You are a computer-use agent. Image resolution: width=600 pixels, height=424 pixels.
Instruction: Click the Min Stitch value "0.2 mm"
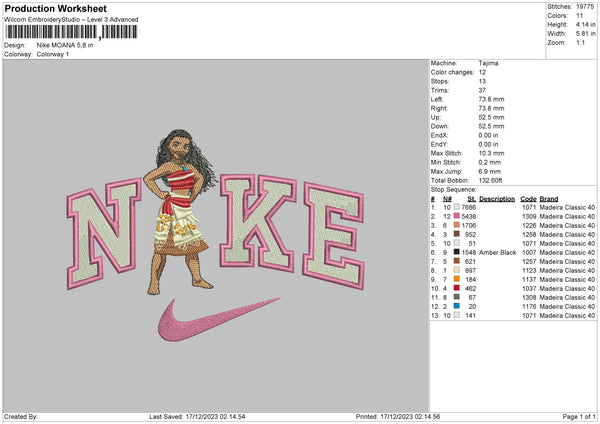point(490,162)
